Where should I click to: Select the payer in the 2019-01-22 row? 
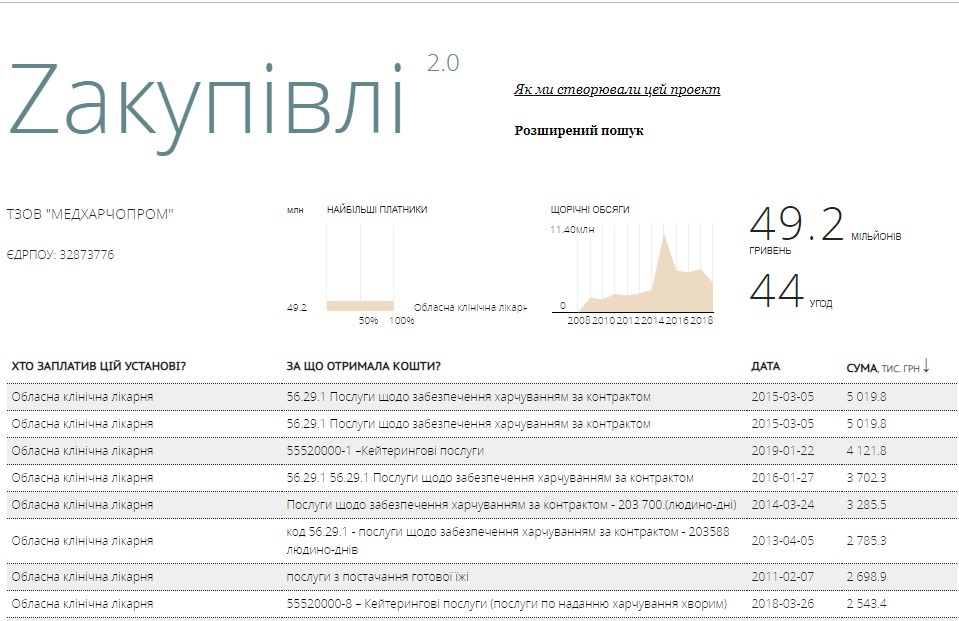[x=82, y=451]
